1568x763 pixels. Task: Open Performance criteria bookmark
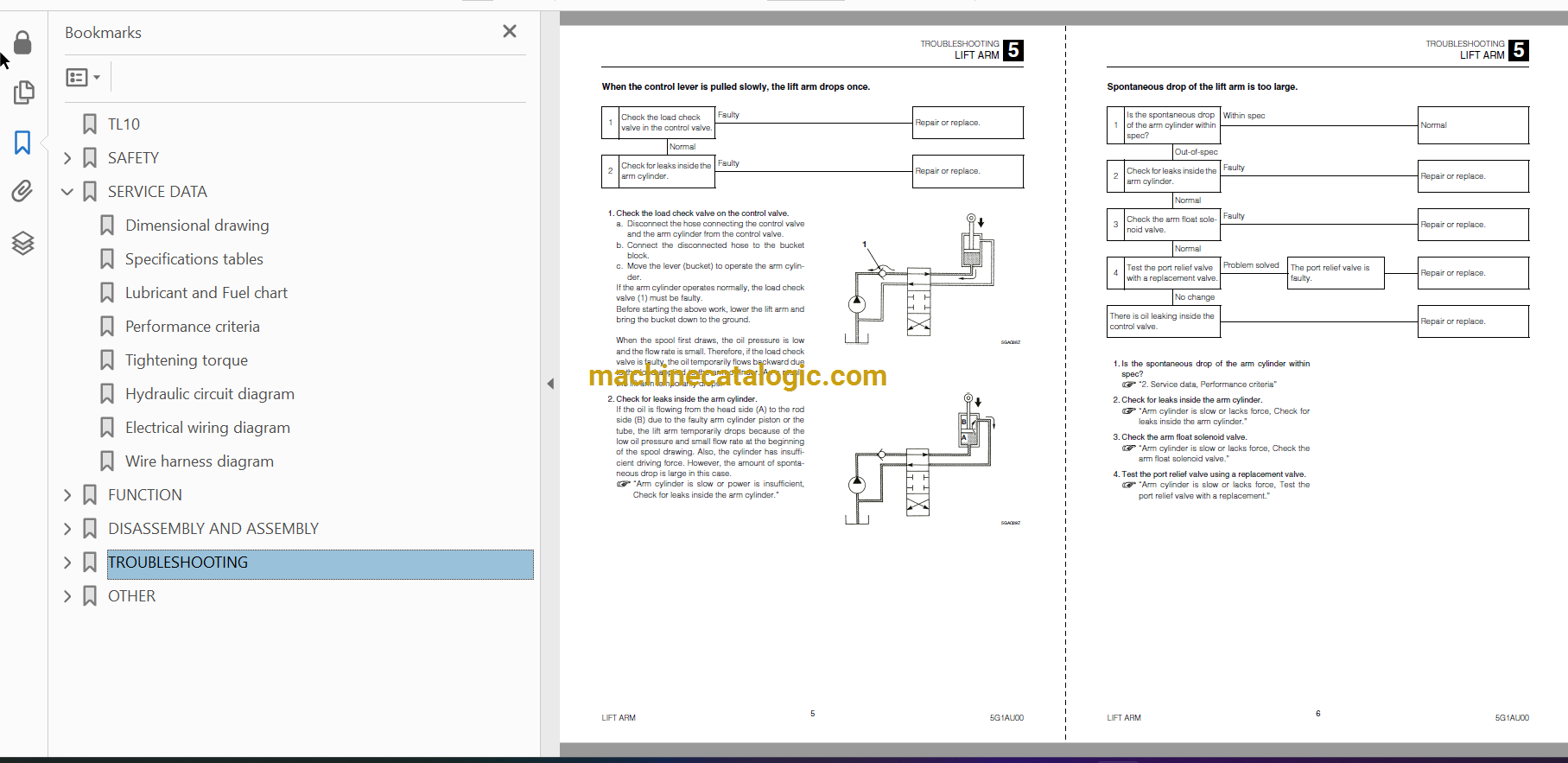click(x=193, y=327)
